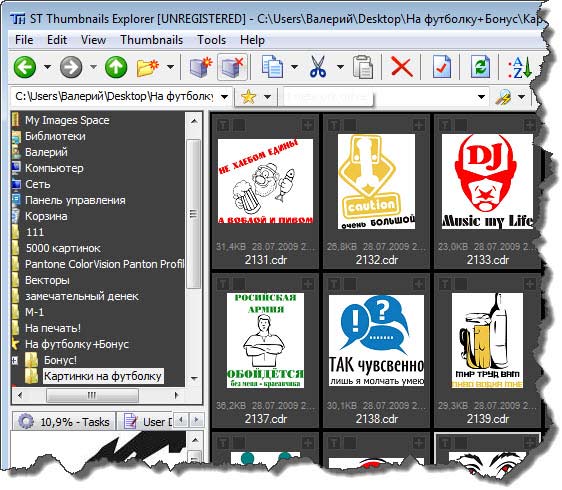The height and width of the screenshot is (490, 562).
Task: Click the plus icon on 2132.cdr thumbnail
Action: coord(418,125)
